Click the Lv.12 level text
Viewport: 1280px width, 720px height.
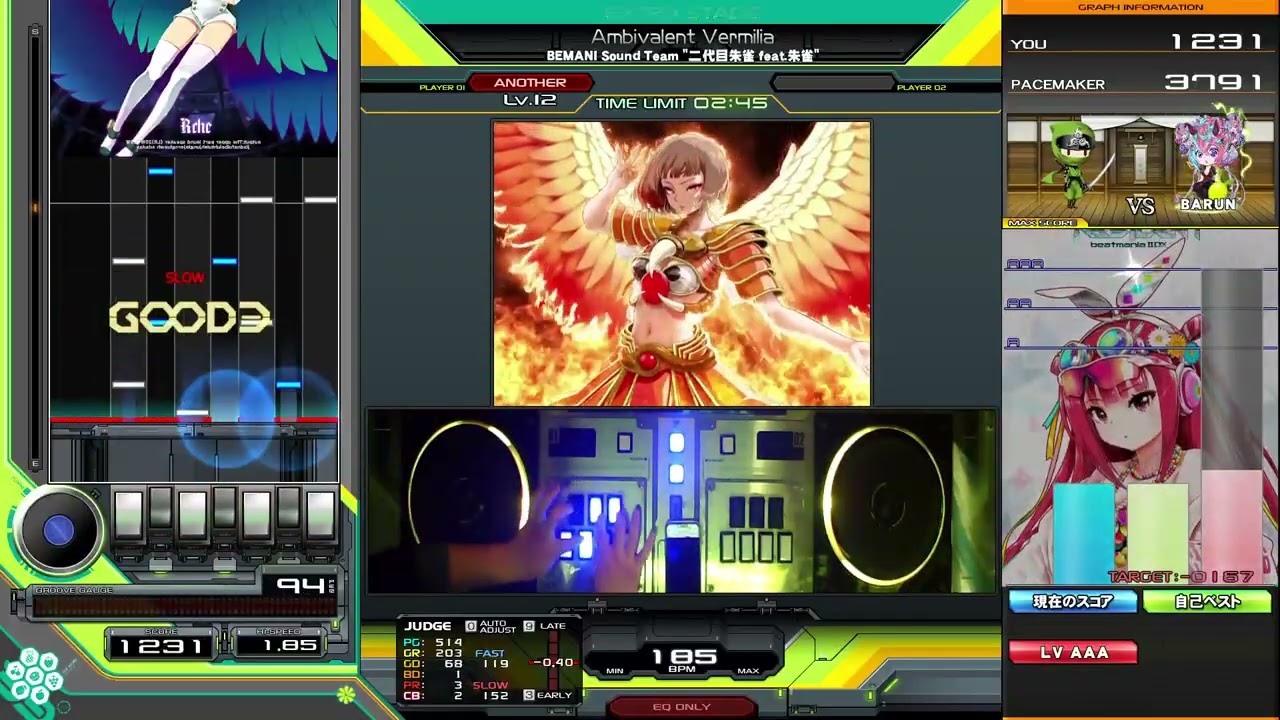[530, 100]
